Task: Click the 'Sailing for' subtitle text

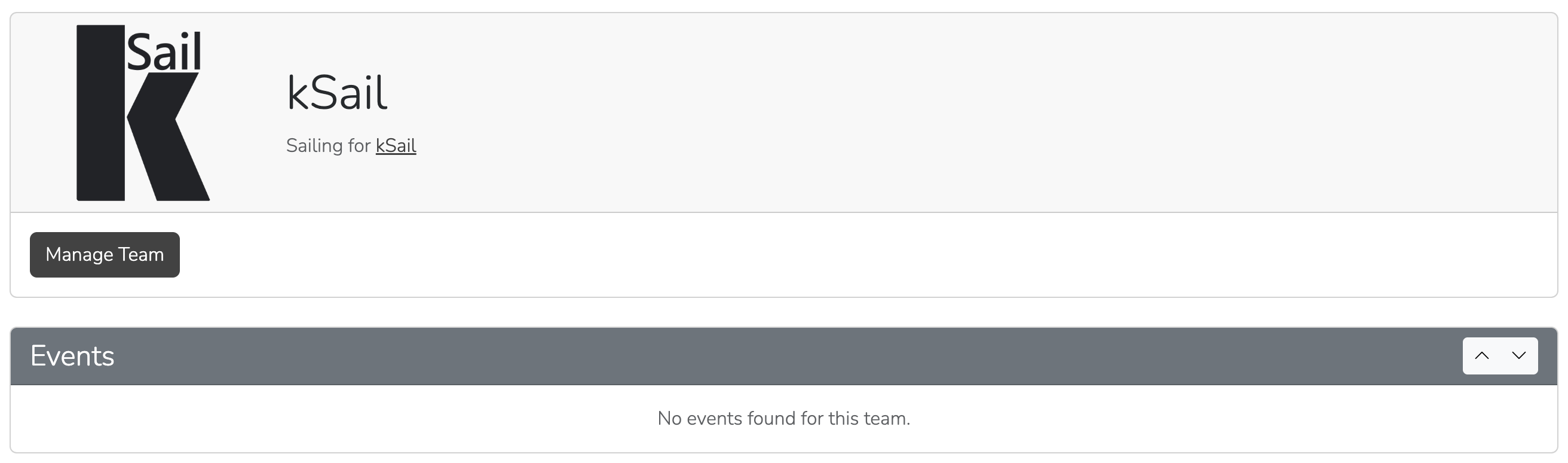Action: [328, 145]
